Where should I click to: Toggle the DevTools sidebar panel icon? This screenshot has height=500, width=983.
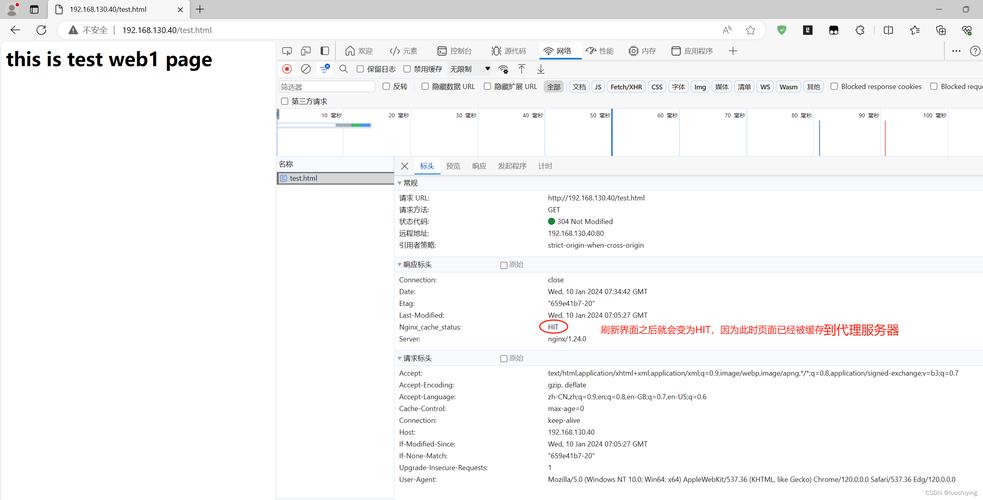pyautogui.click(x=325, y=51)
